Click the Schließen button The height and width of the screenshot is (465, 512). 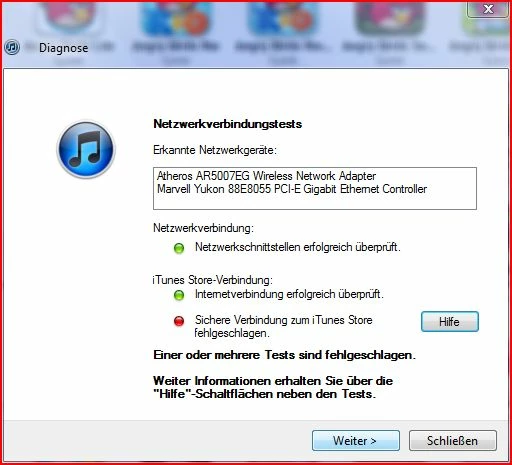click(x=453, y=441)
